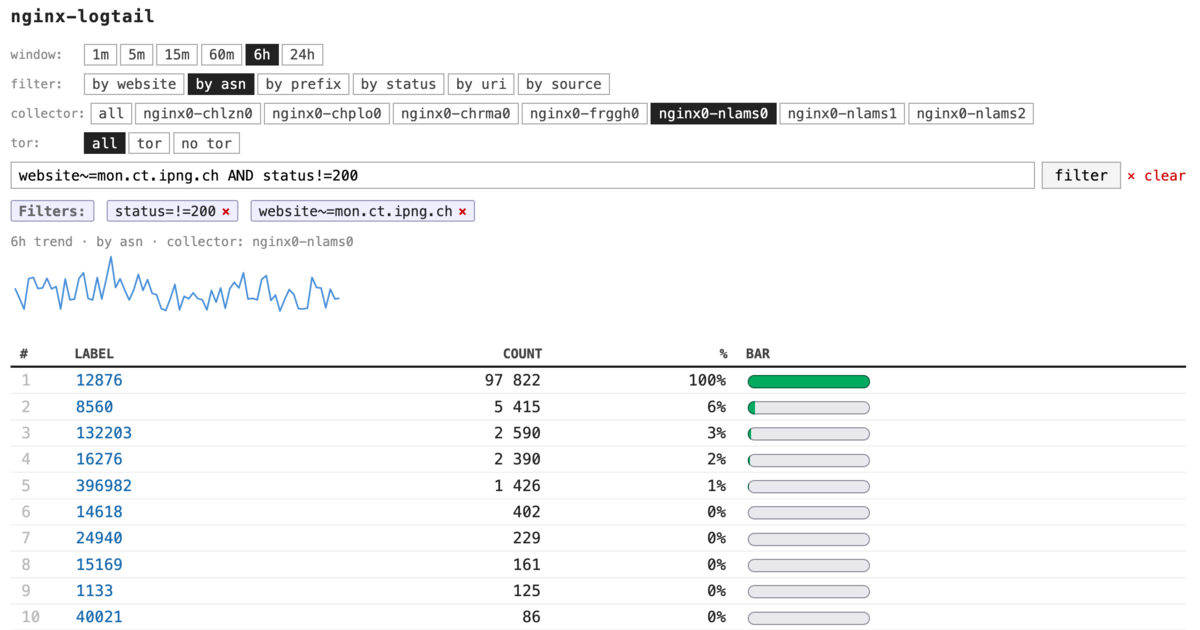
Task: Click the 6% bar for ASN 8560
Action: click(809, 407)
